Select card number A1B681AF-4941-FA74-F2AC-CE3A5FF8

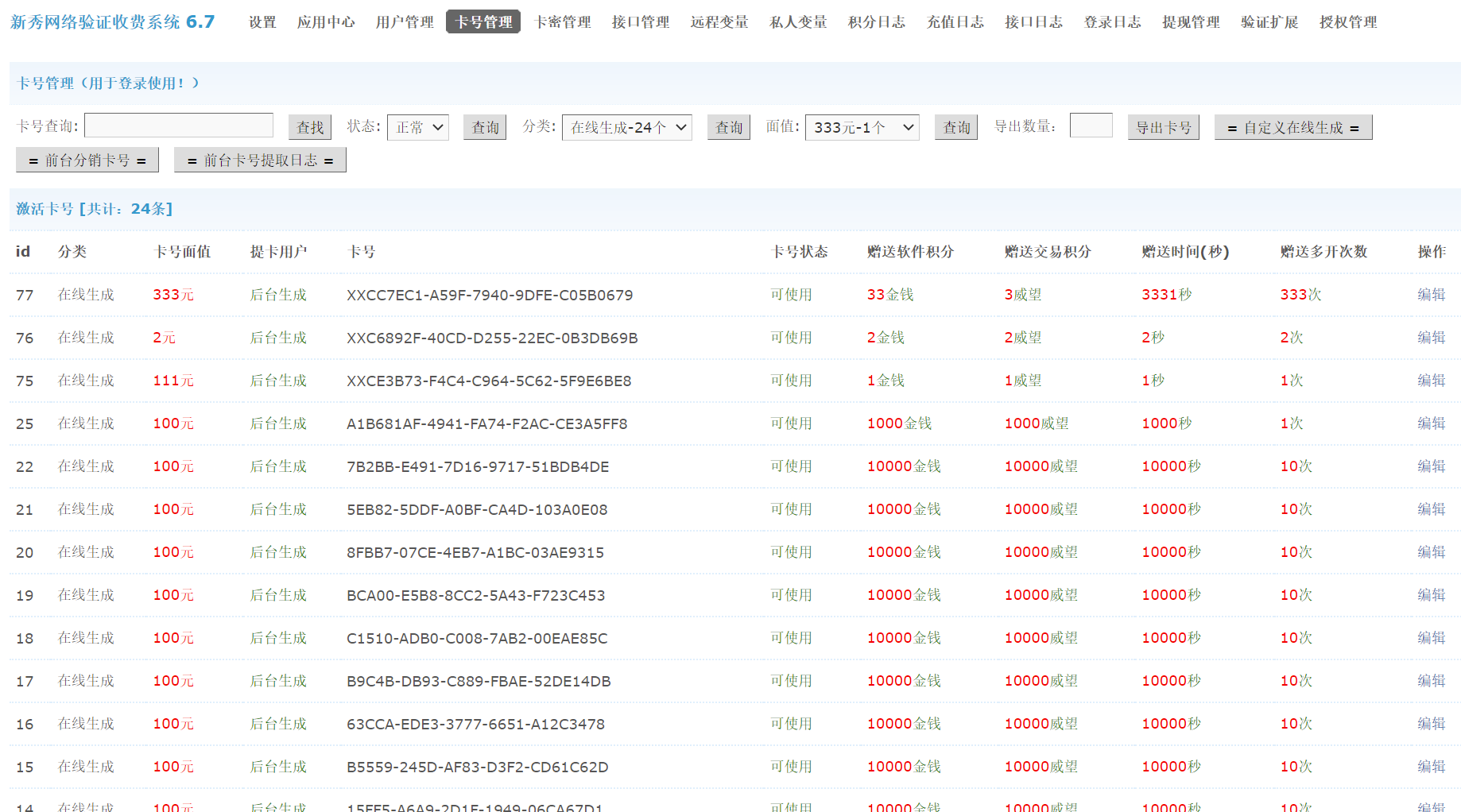click(487, 424)
